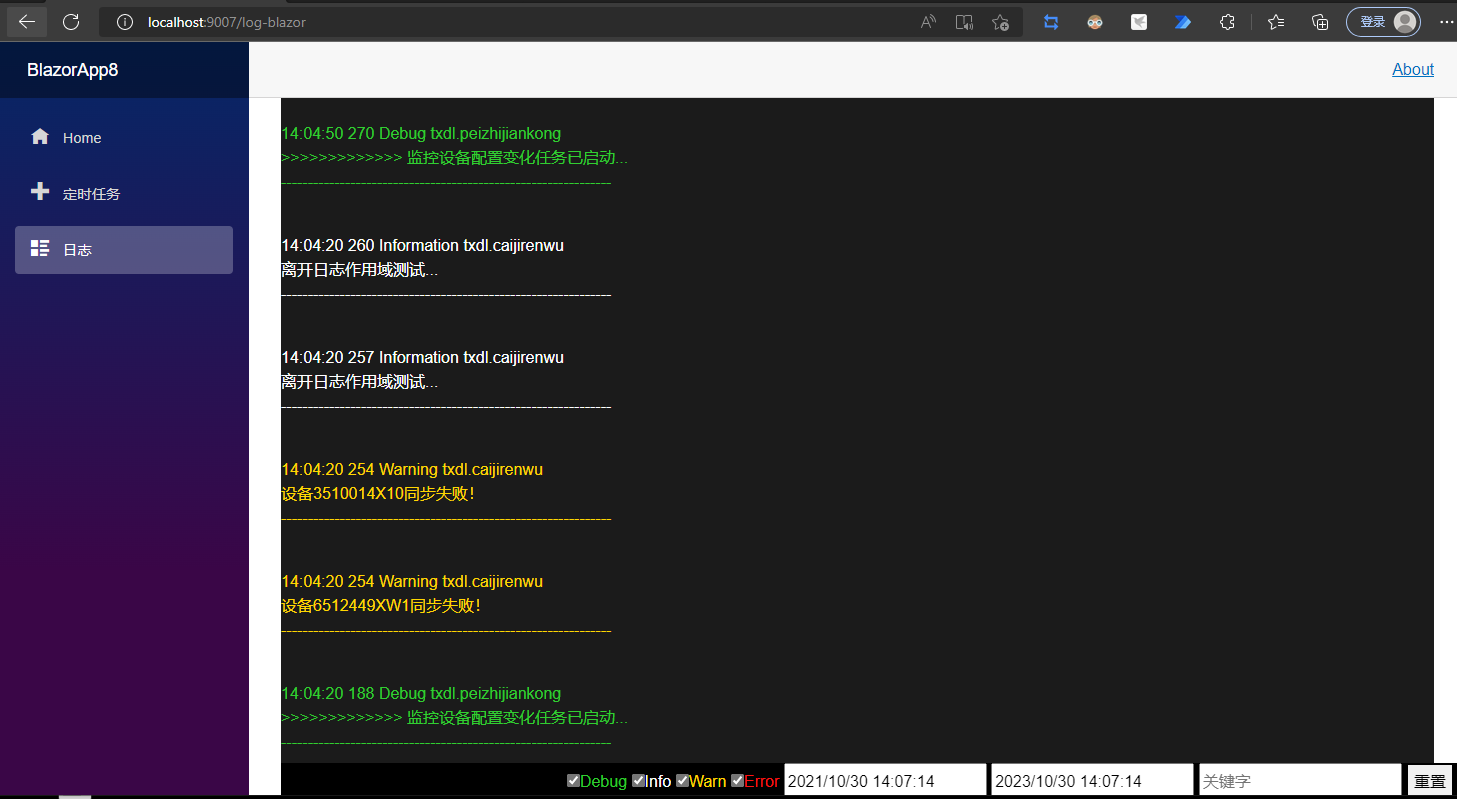The height and width of the screenshot is (799, 1457).
Task: Open the Collections icon in the toolbar
Action: pyautogui.click(x=1320, y=22)
